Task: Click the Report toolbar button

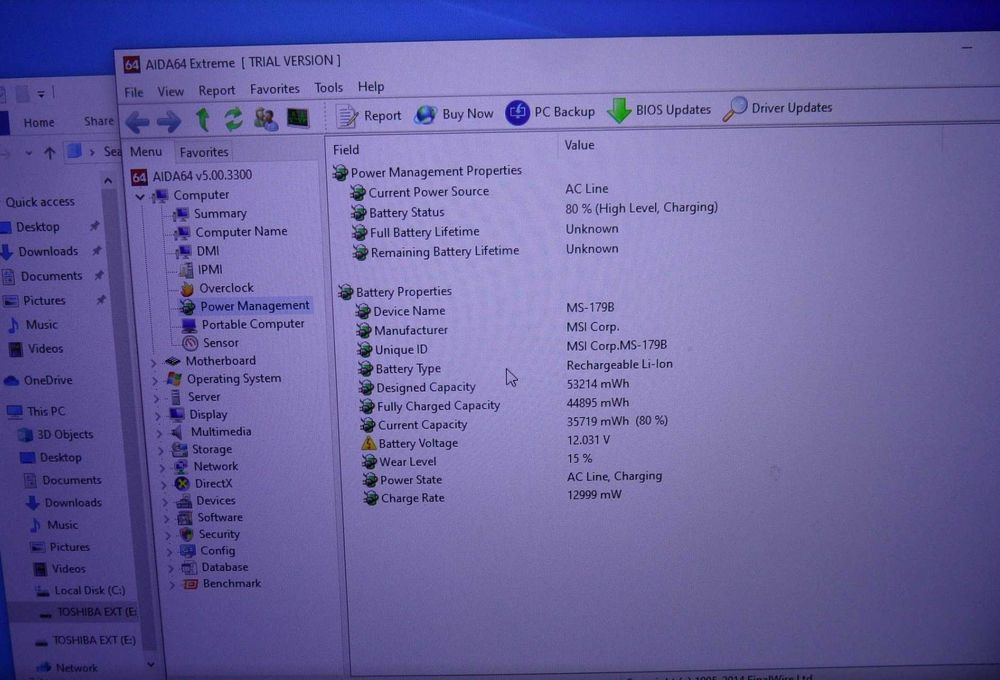Action: (x=369, y=116)
